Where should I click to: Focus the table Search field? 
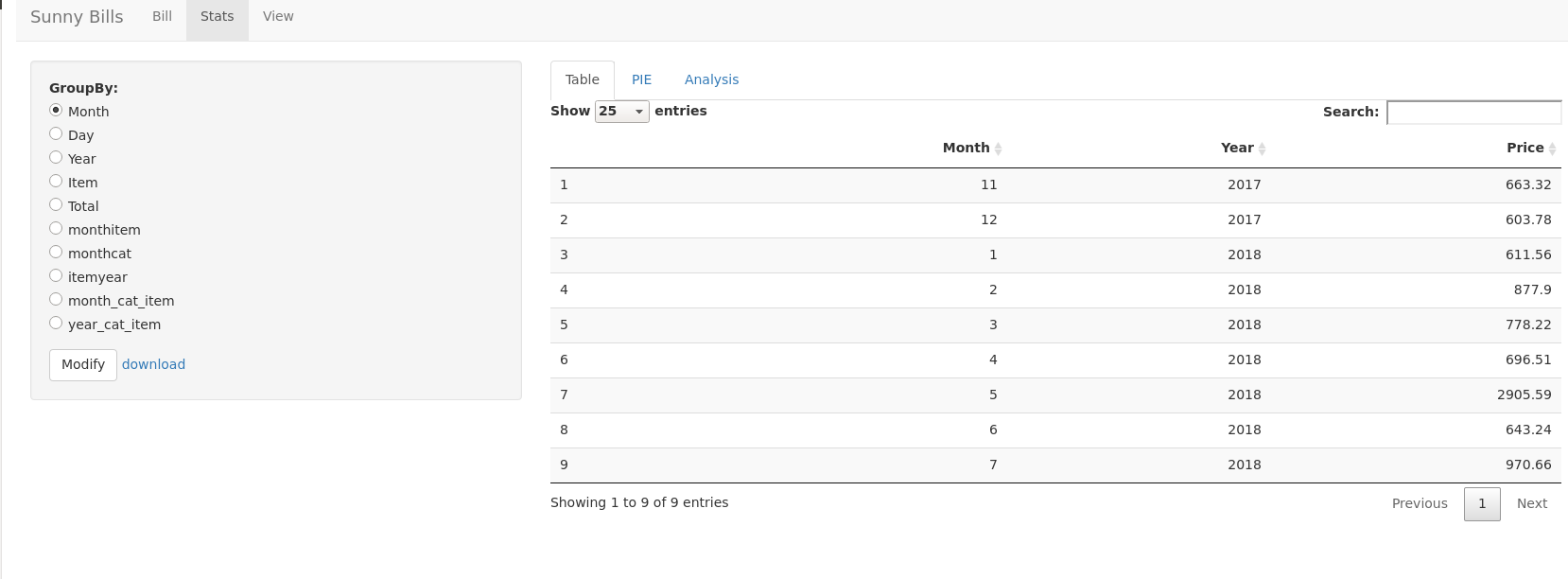[1473, 113]
